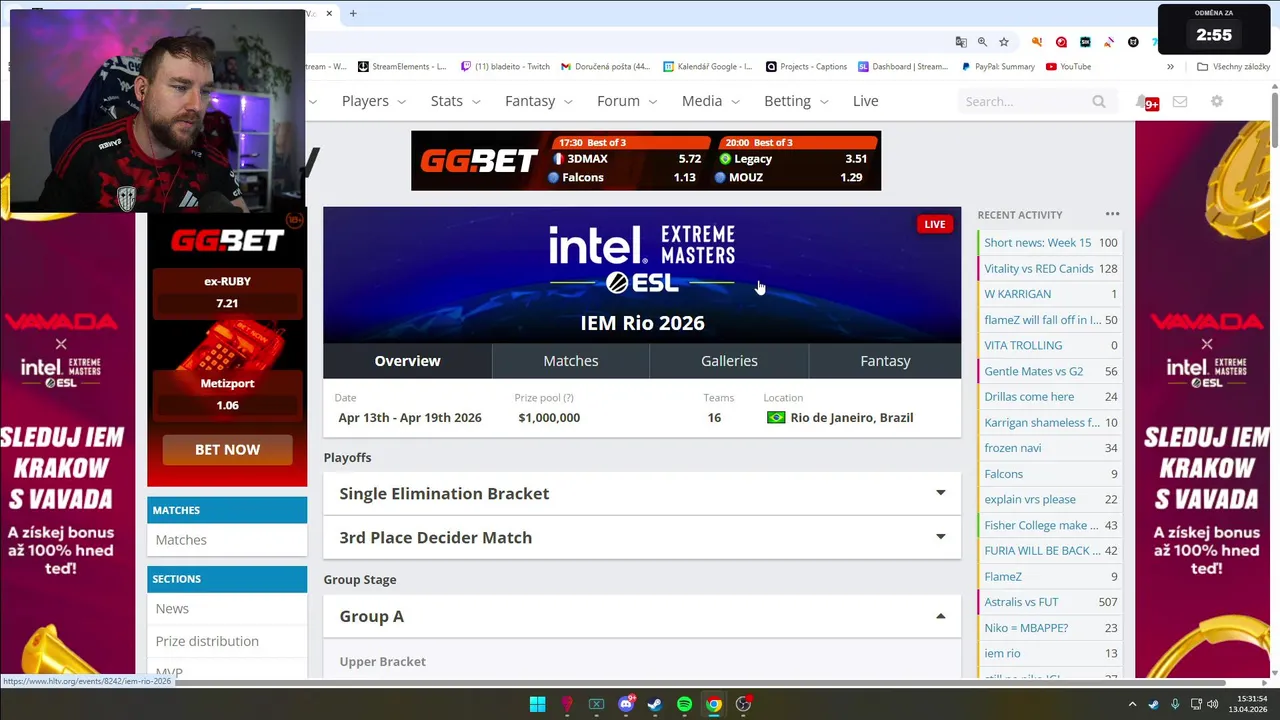Viewport: 1280px width, 720px height.
Task: Open the PayPal Summary bookmark
Action: point(998,67)
